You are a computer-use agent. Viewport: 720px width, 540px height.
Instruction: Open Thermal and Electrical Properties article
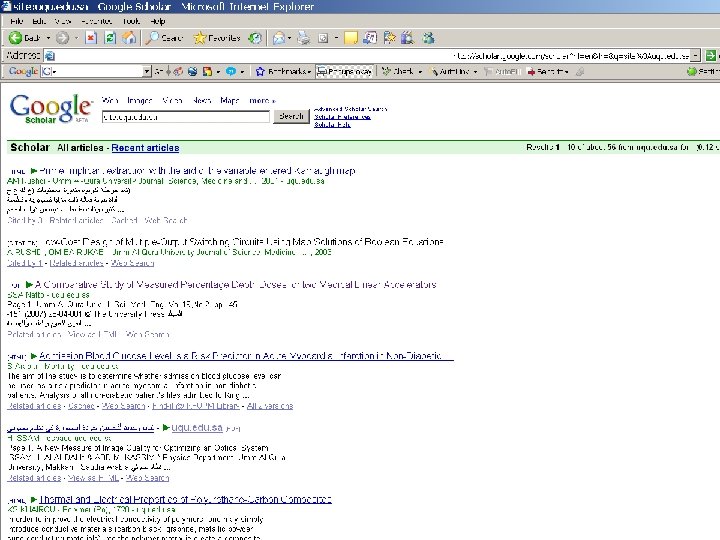pyautogui.click(x=186, y=500)
